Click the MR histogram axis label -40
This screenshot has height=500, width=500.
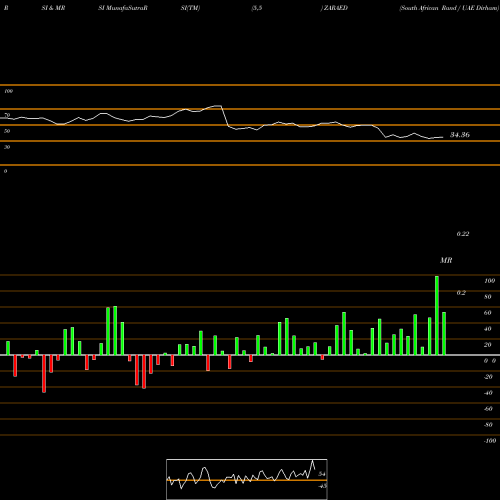488,393
